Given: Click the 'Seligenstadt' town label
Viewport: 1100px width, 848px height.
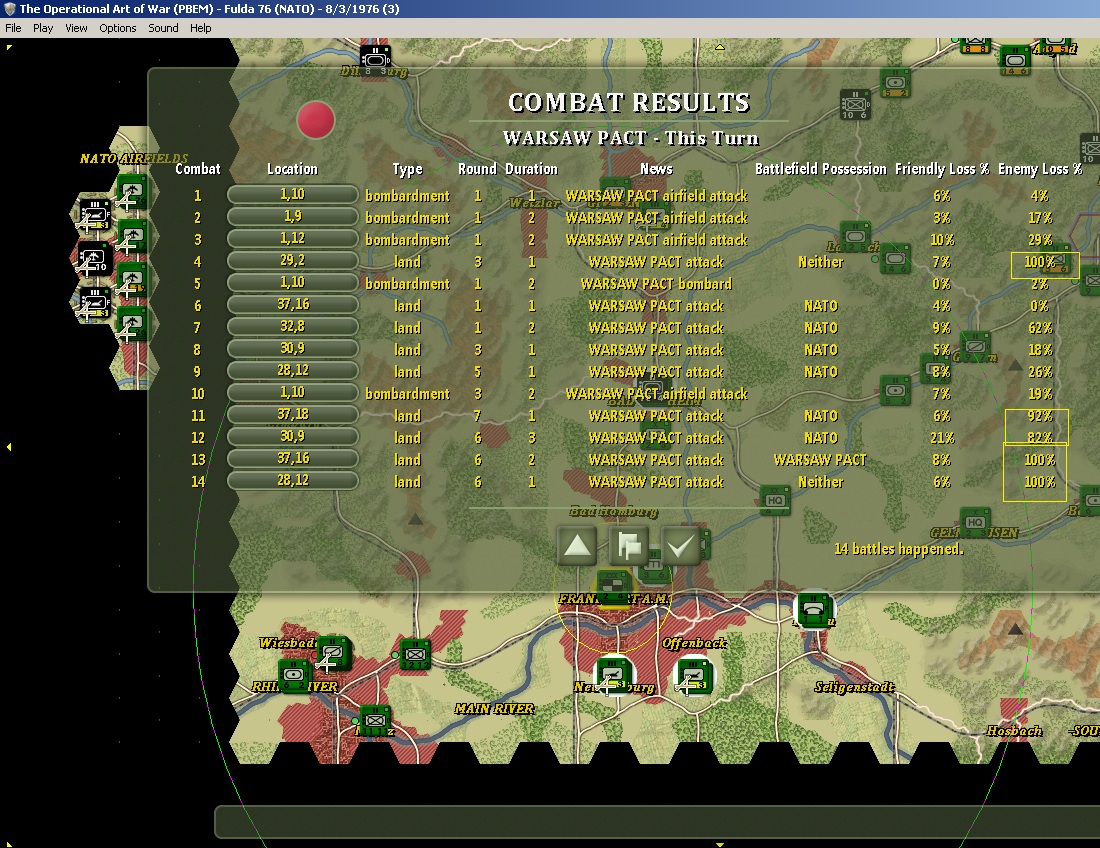Looking at the screenshot, I should (x=854, y=687).
